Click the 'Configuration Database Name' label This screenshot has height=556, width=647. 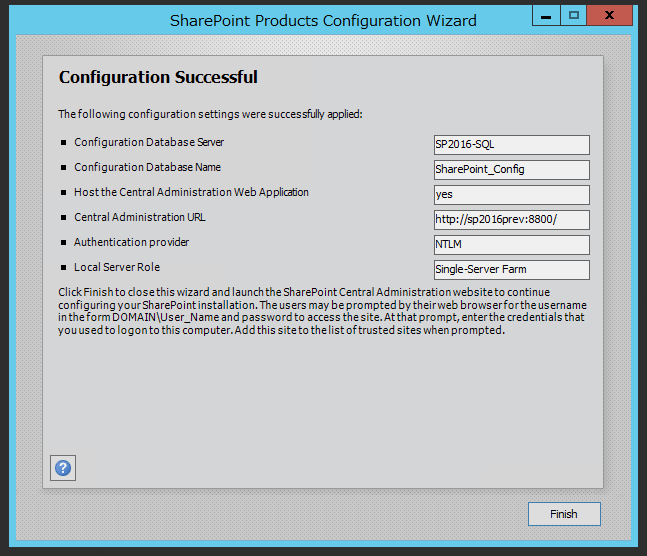point(147,167)
